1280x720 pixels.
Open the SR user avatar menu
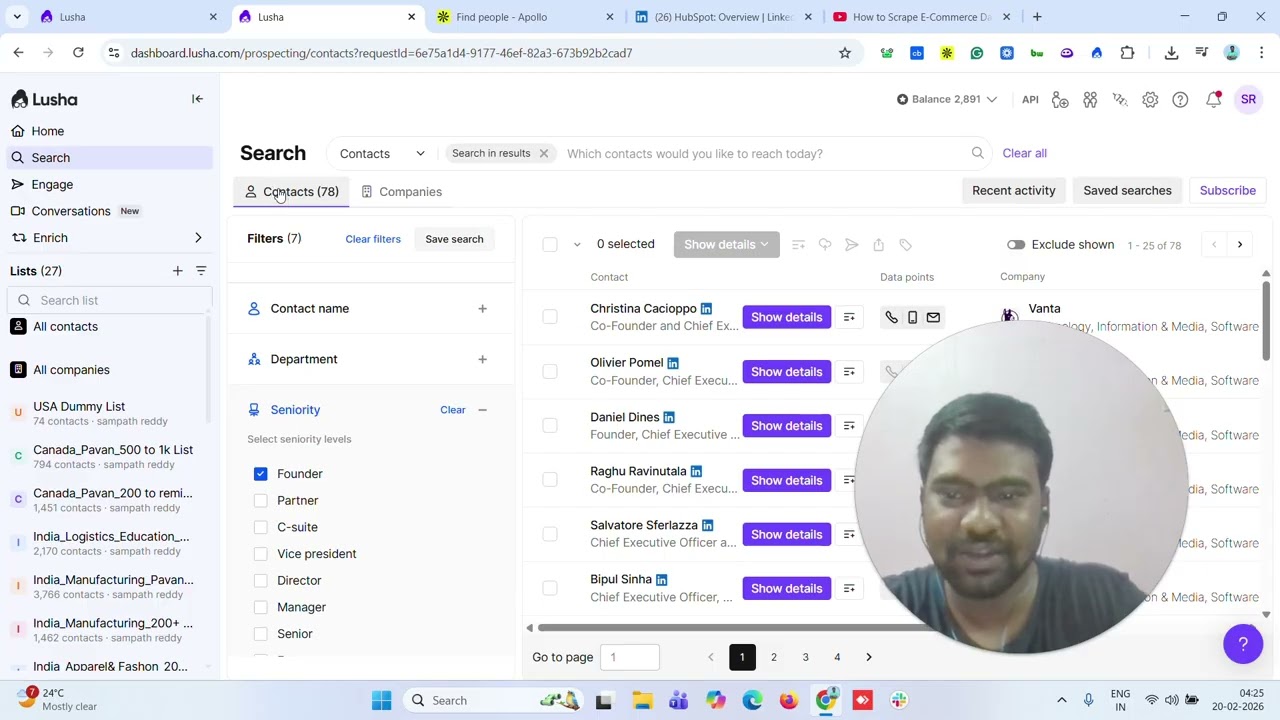point(1248,99)
